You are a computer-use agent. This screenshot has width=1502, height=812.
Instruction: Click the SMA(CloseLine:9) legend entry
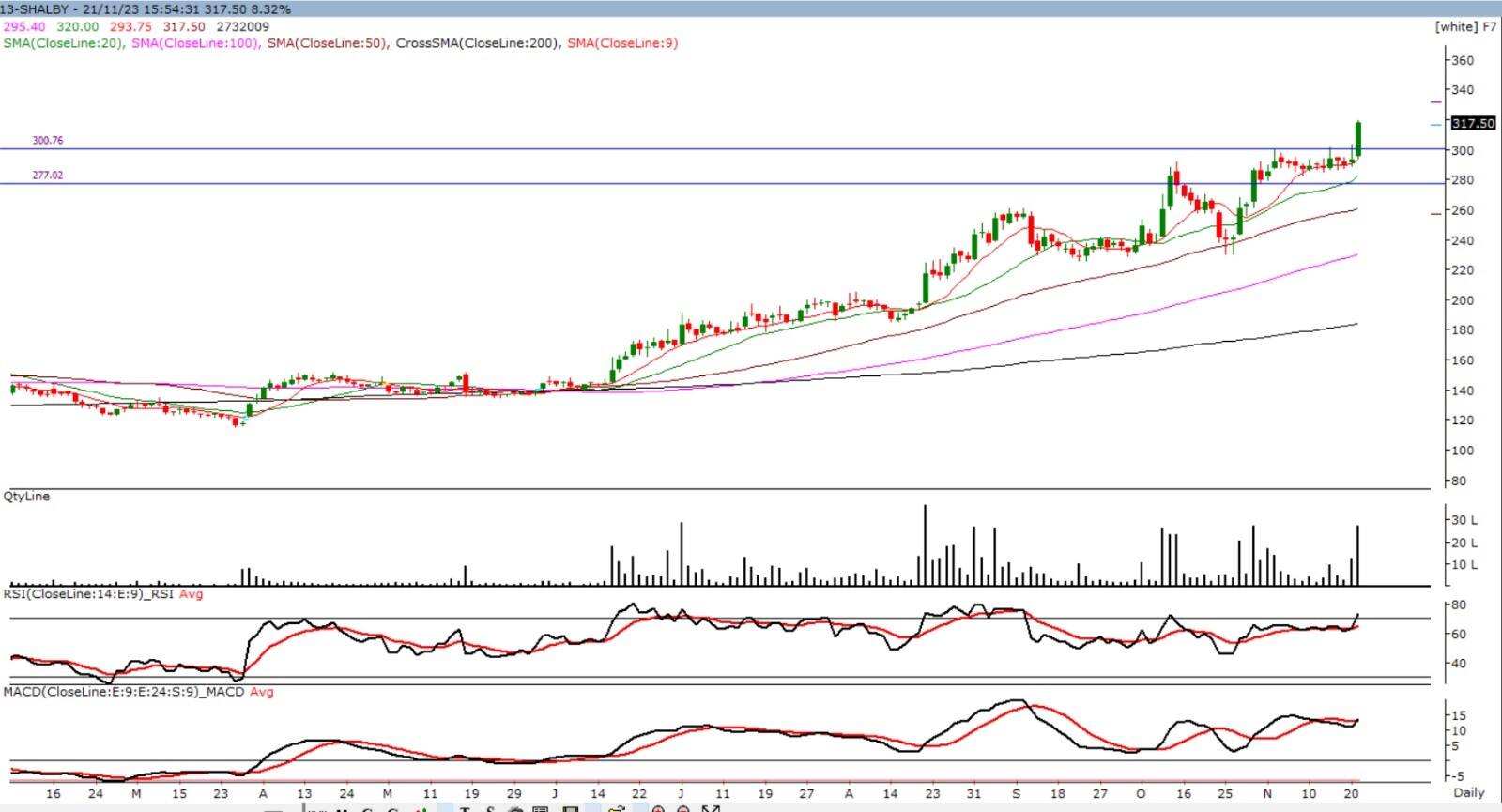click(622, 43)
